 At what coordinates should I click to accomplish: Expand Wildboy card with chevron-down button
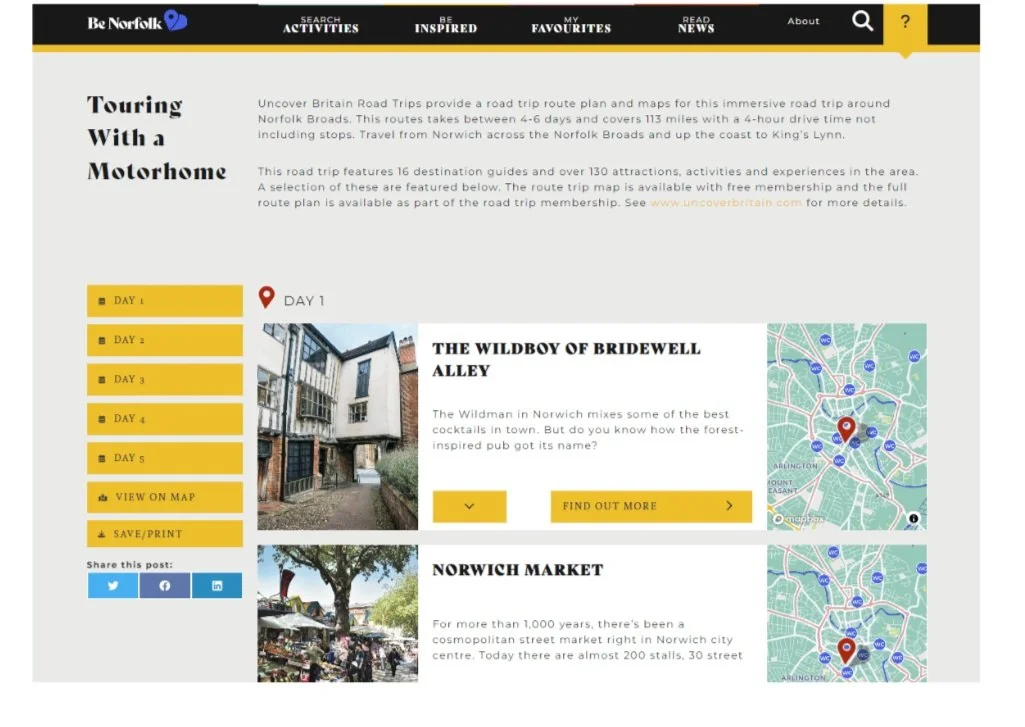[469, 506]
